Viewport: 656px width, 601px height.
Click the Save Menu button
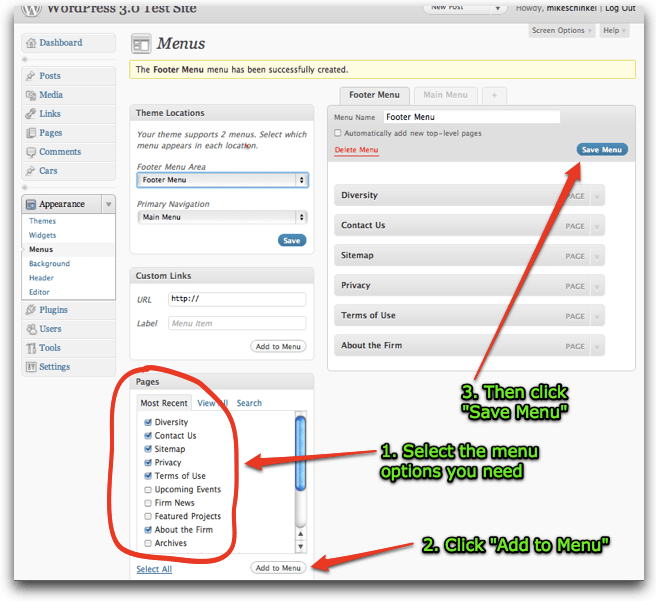pyautogui.click(x=602, y=150)
